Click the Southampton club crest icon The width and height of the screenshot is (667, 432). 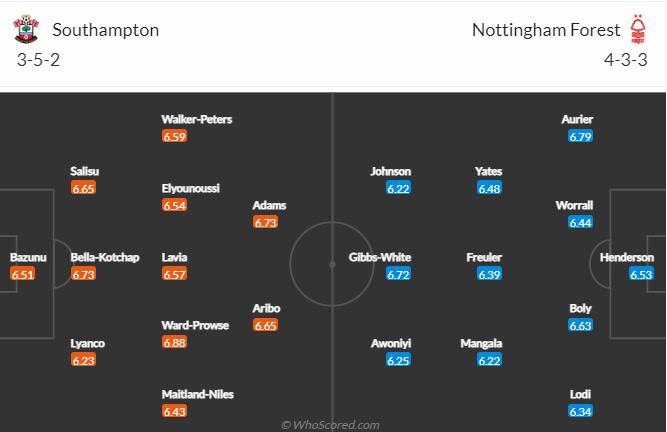pyautogui.click(x=26, y=29)
